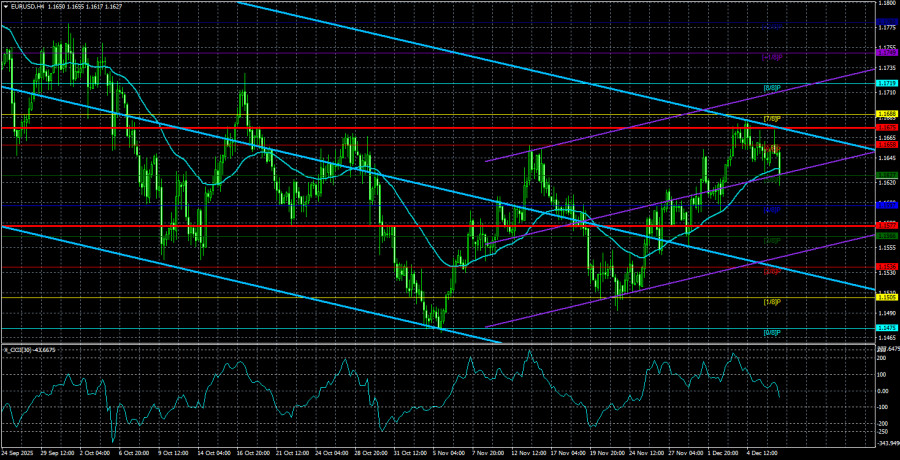
Task: Click the yellow 1.1688 price tag
Action: [887, 115]
